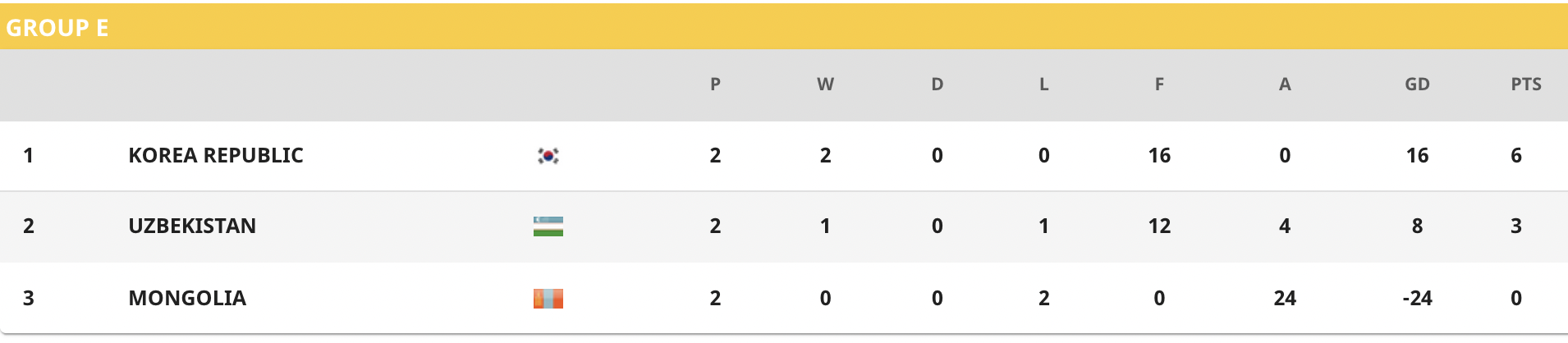Click the Uzbekistan flag icon
This screenshot has width=1568, height=343.
tap(548, 226)
